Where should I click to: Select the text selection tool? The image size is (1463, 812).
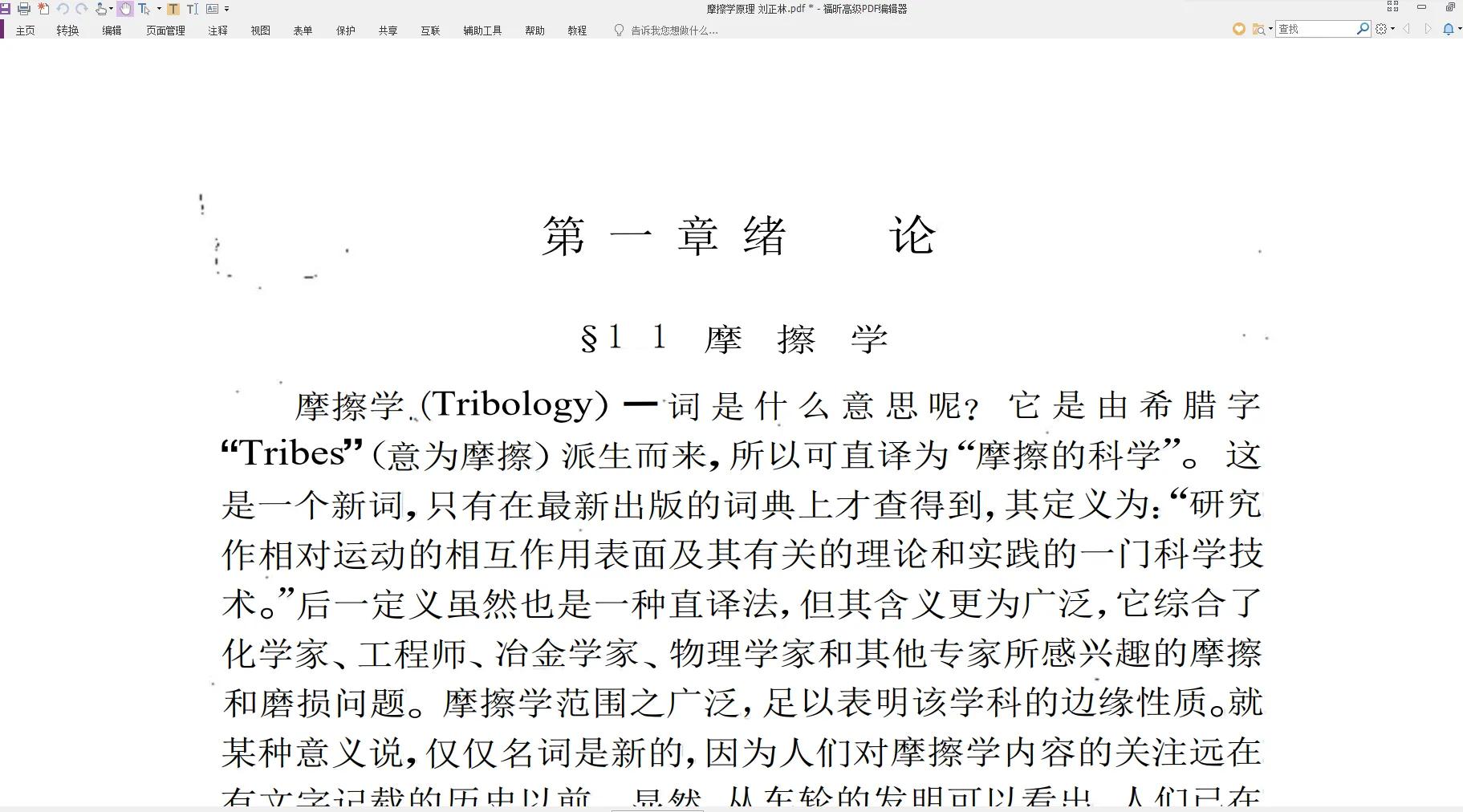pyautogui.click(x=144, y=9)
